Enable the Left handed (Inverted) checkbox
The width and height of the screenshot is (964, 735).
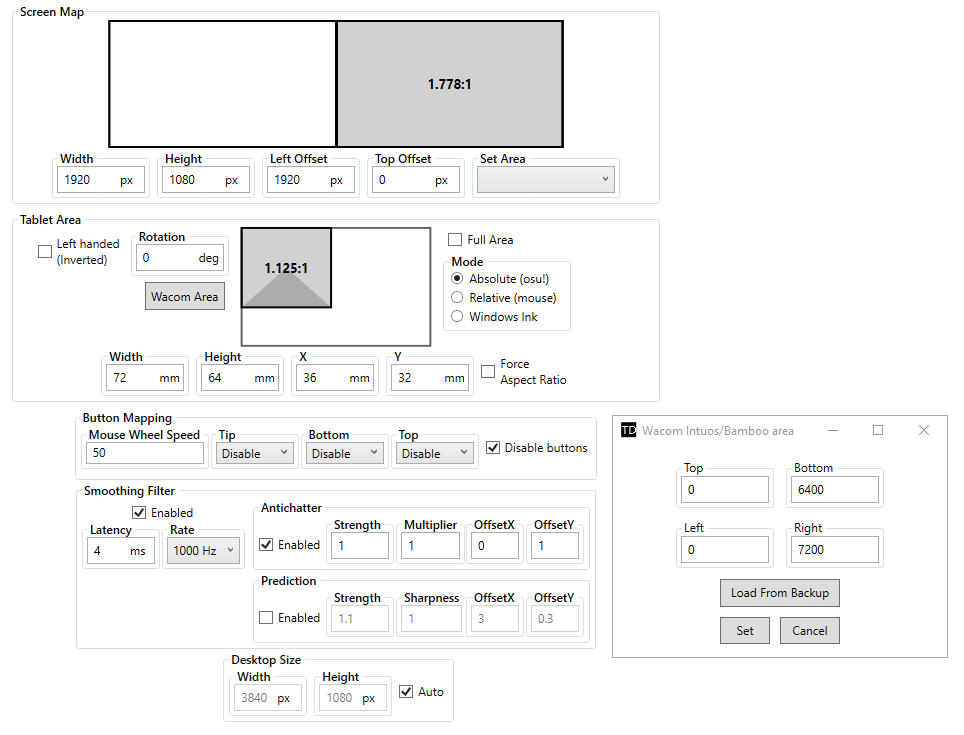pos(45,252)
